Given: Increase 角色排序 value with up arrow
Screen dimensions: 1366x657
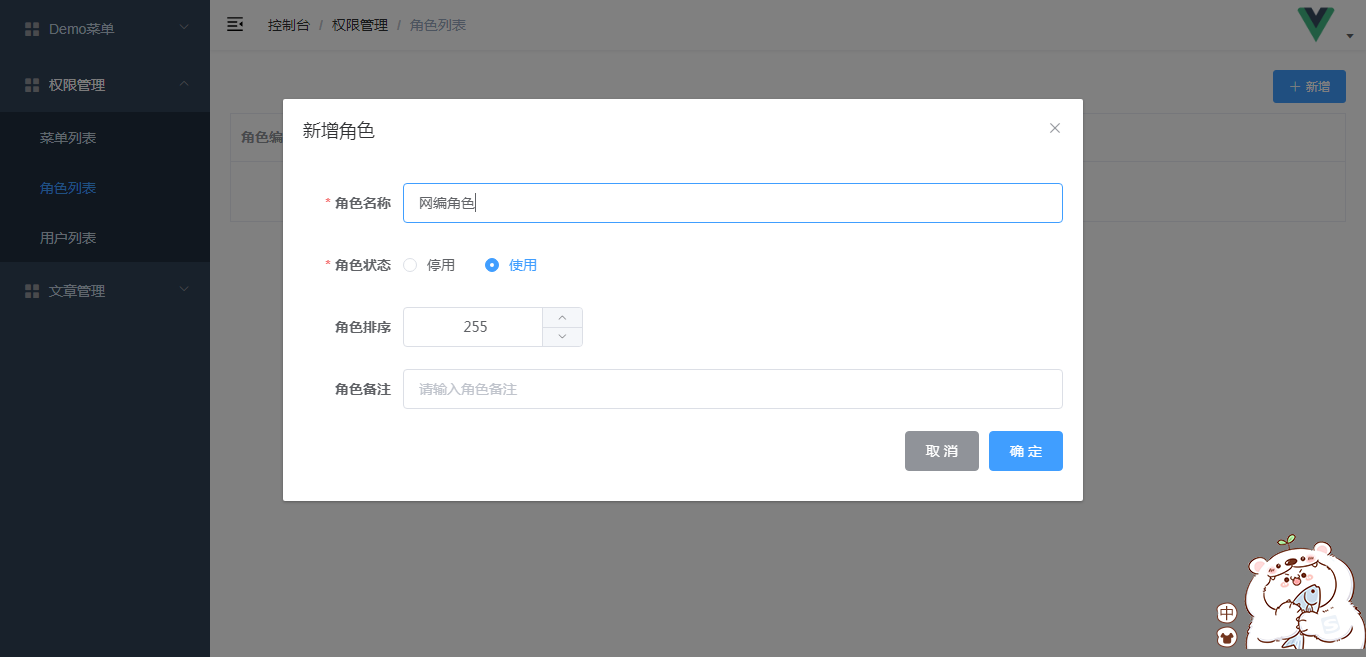Looking at the screenshot, I should pyautogui.click(x=562, y=317).
